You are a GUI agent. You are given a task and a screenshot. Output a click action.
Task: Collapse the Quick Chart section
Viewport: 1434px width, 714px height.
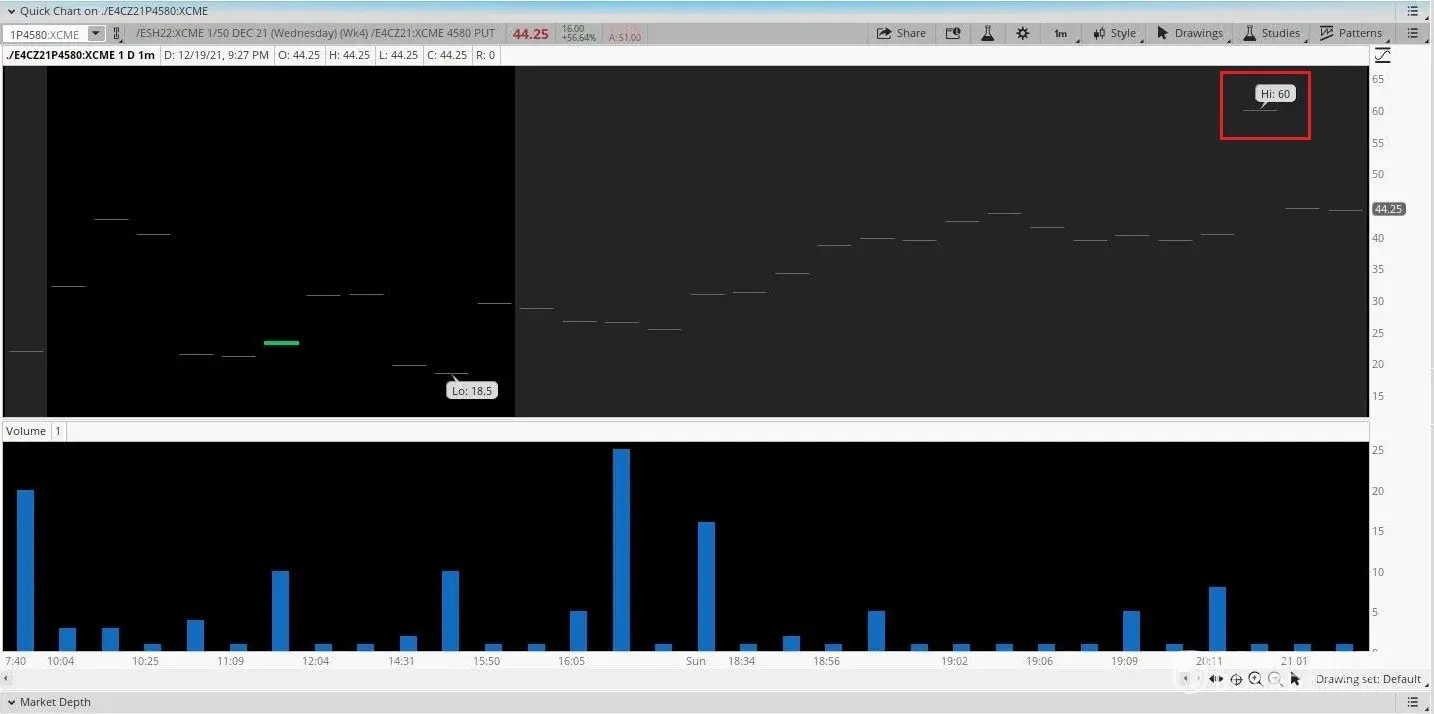11,11
